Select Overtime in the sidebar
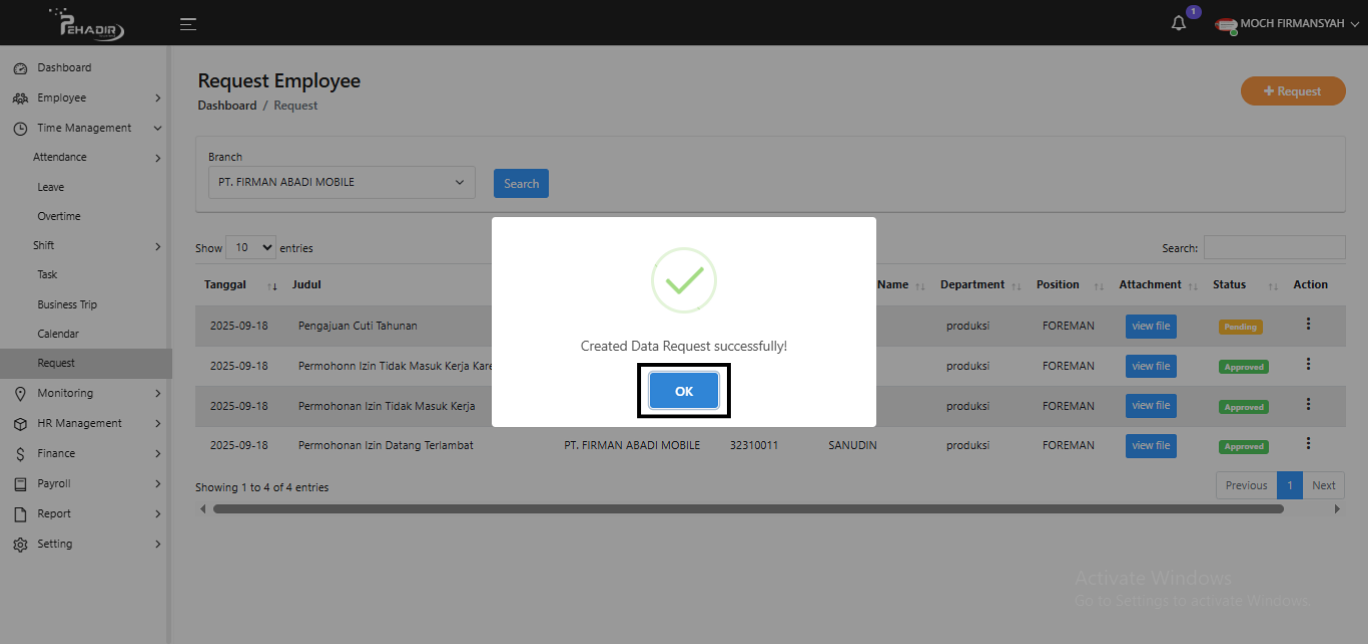This screenshot has width=1368, height=644. (x=59, y=216)
